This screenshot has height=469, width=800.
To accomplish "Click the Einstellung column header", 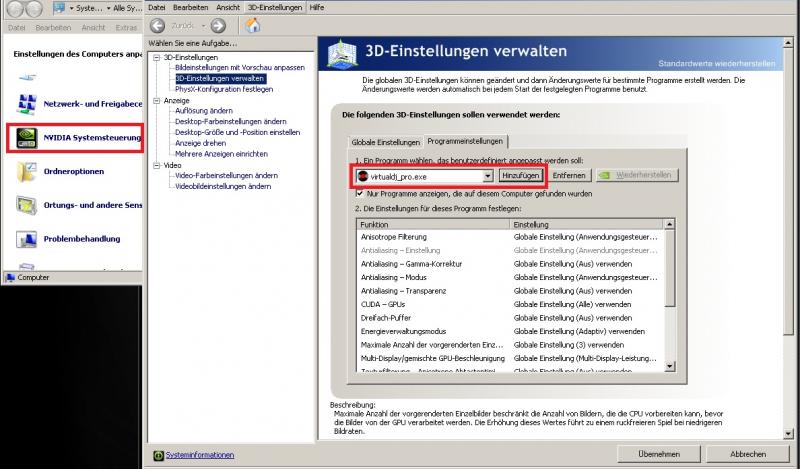I will pyautogui.click(x=587, y=225).
